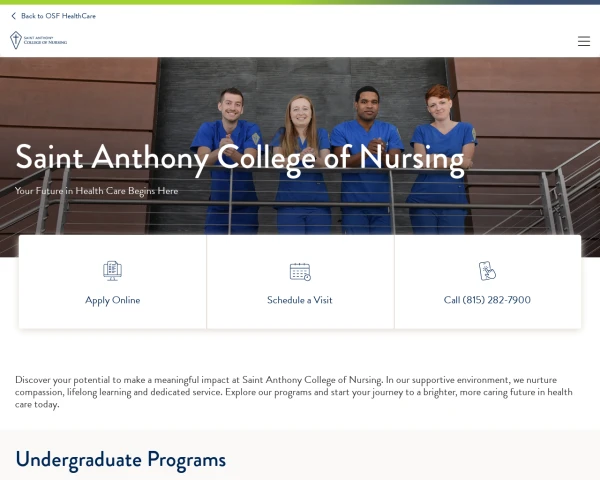Click the phone call icon
The width and height of the screenshot is (600, 480).
point(487,271)
